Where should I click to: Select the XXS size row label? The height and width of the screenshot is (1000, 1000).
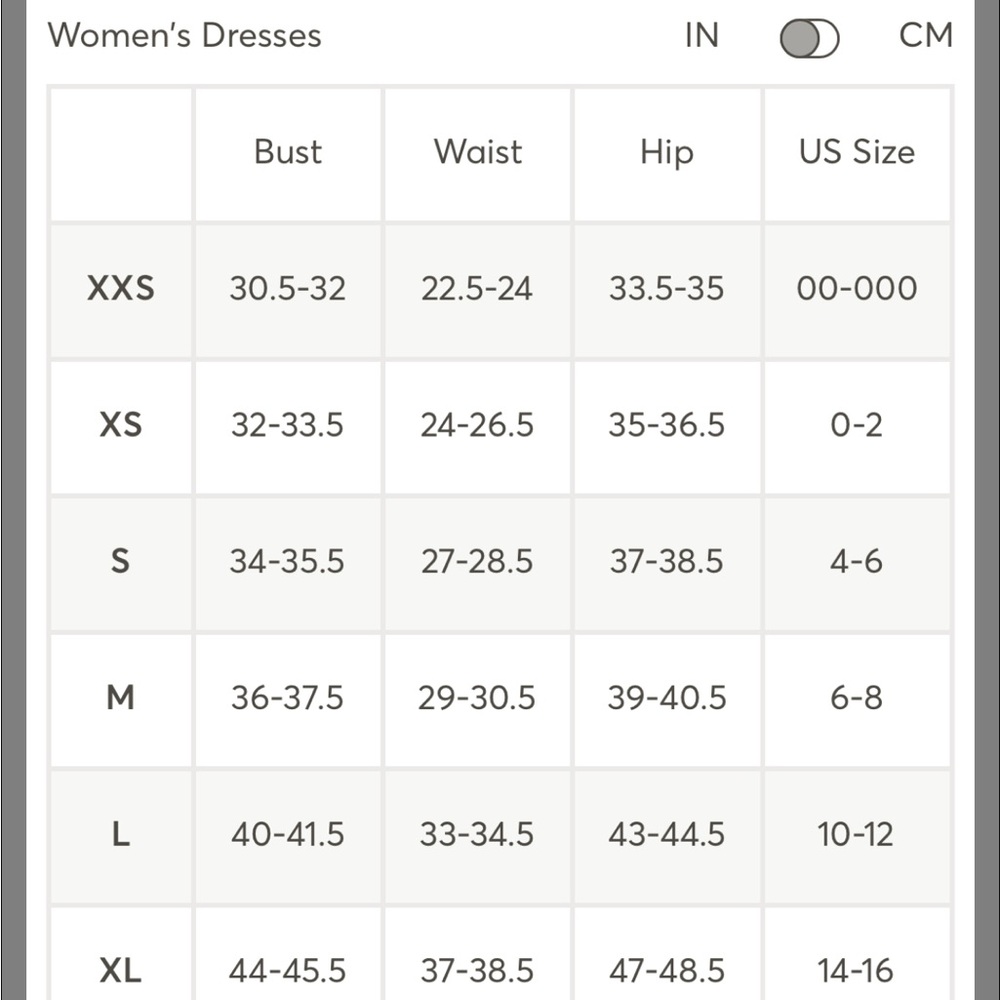click(121, 288)
